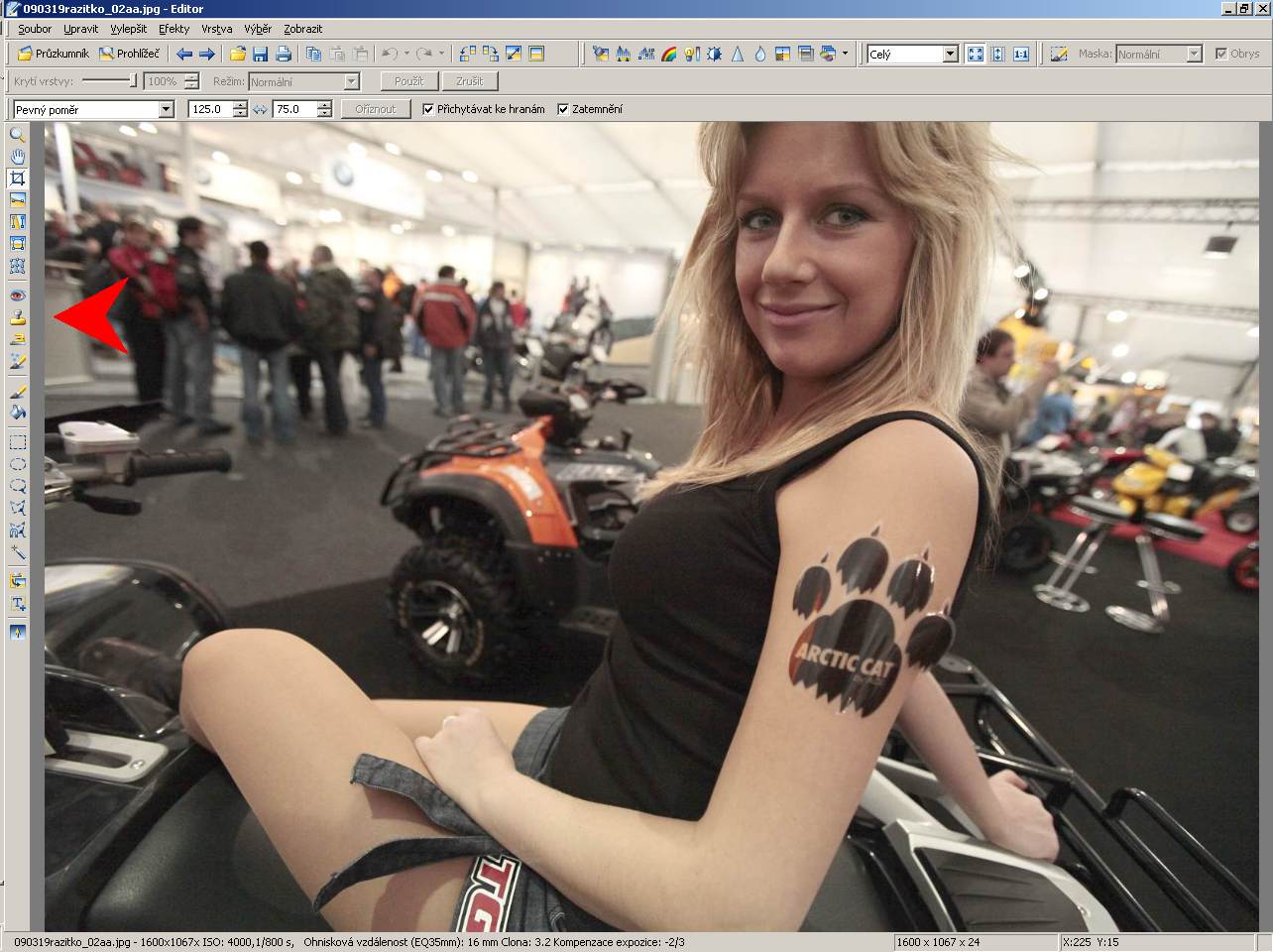
Task: Expand the Celý zoom level dropdown
Action: [x=950, y=55]
